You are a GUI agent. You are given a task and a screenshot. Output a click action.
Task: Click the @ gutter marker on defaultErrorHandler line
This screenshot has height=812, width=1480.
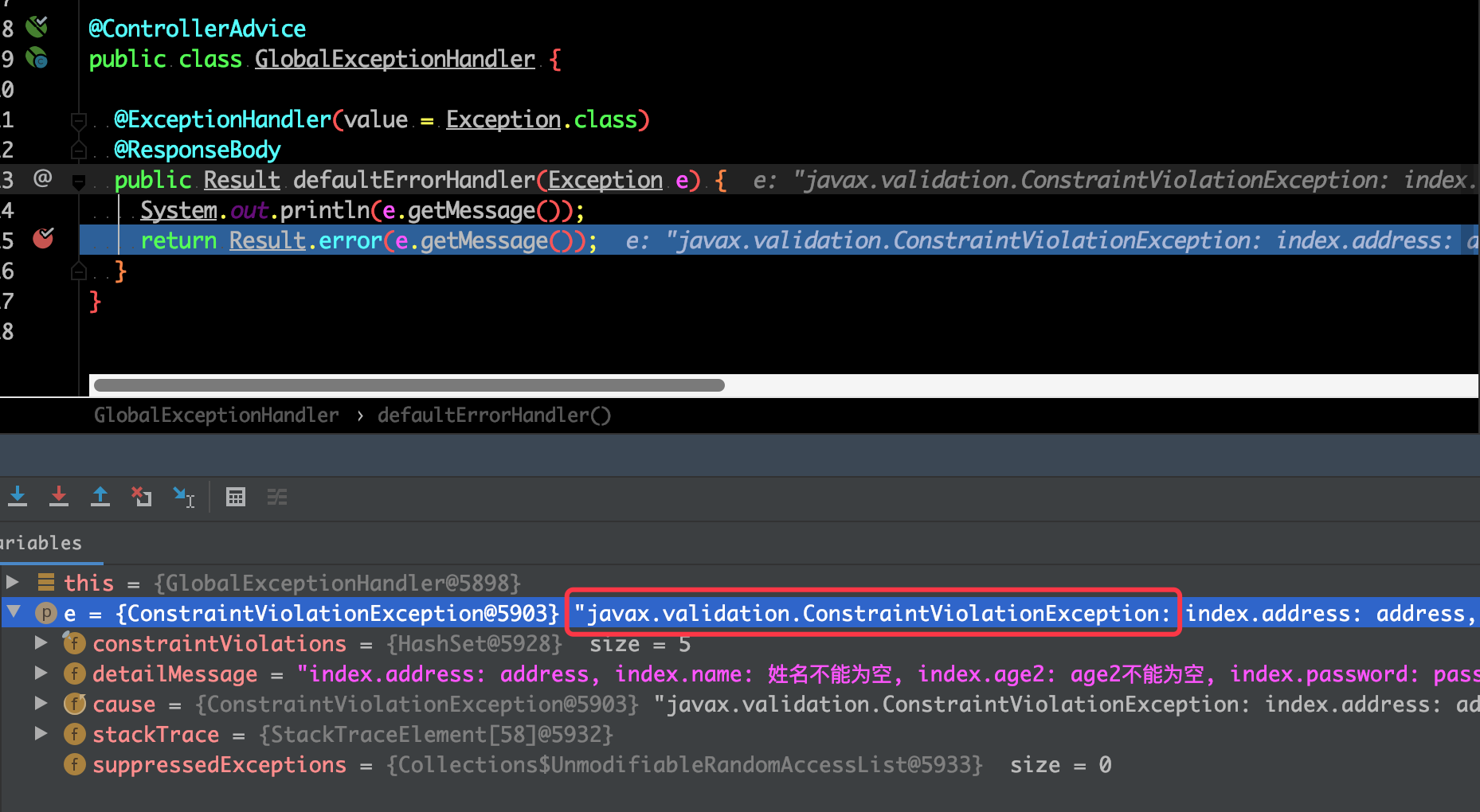43,178
